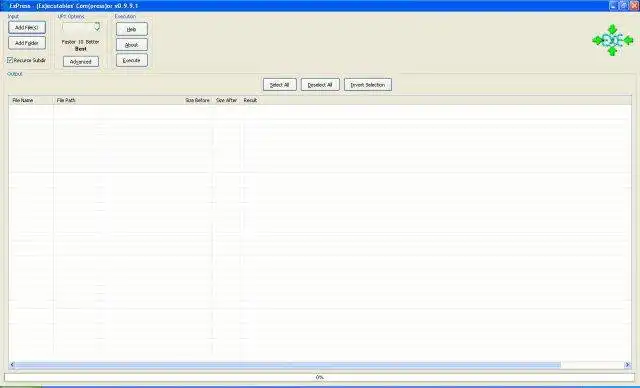Click the Size After column header
This screenshot has width=640, height=388.
click(227, 100)
